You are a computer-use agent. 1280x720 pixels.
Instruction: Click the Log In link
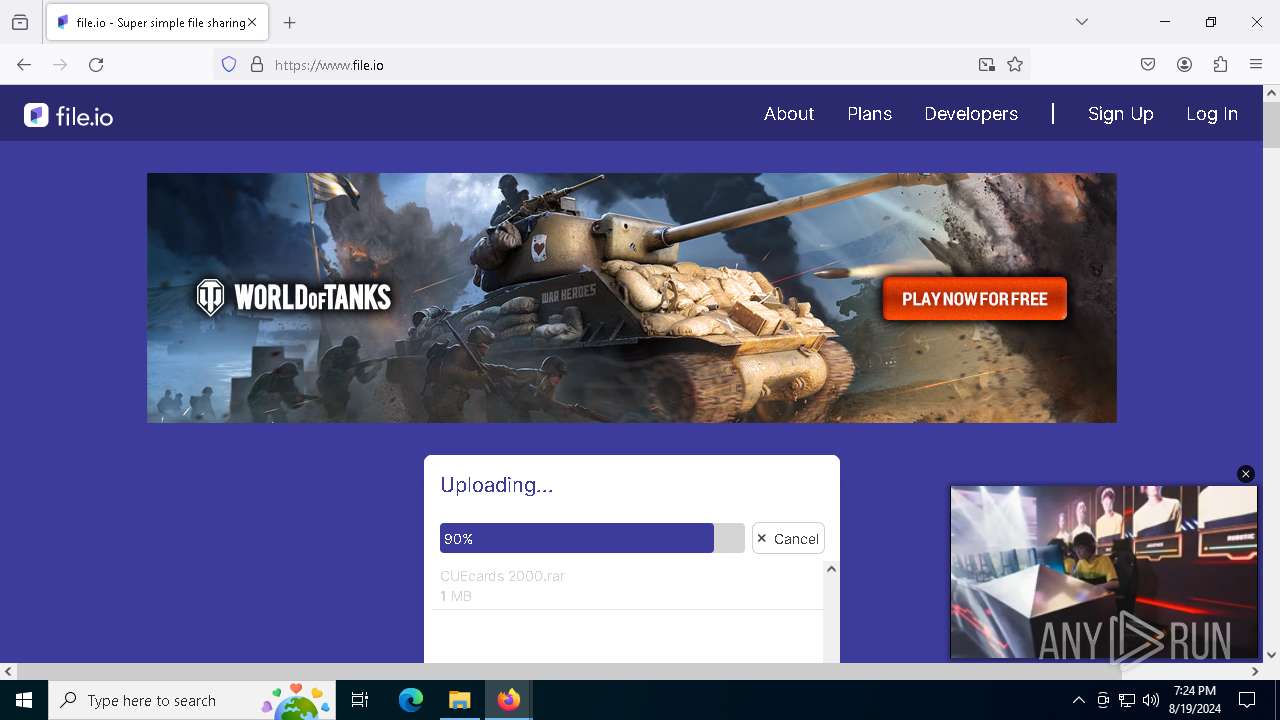(x=1212, y=114)
